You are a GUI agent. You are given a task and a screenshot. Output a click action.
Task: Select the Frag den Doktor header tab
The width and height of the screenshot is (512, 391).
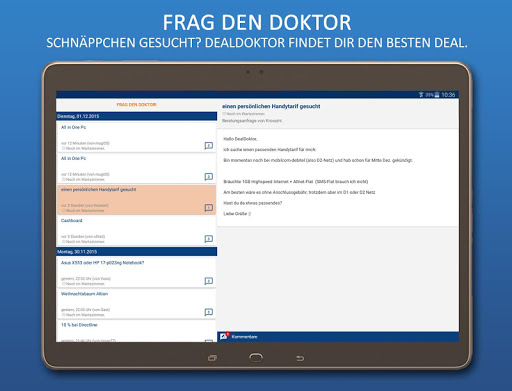point(137,105)
